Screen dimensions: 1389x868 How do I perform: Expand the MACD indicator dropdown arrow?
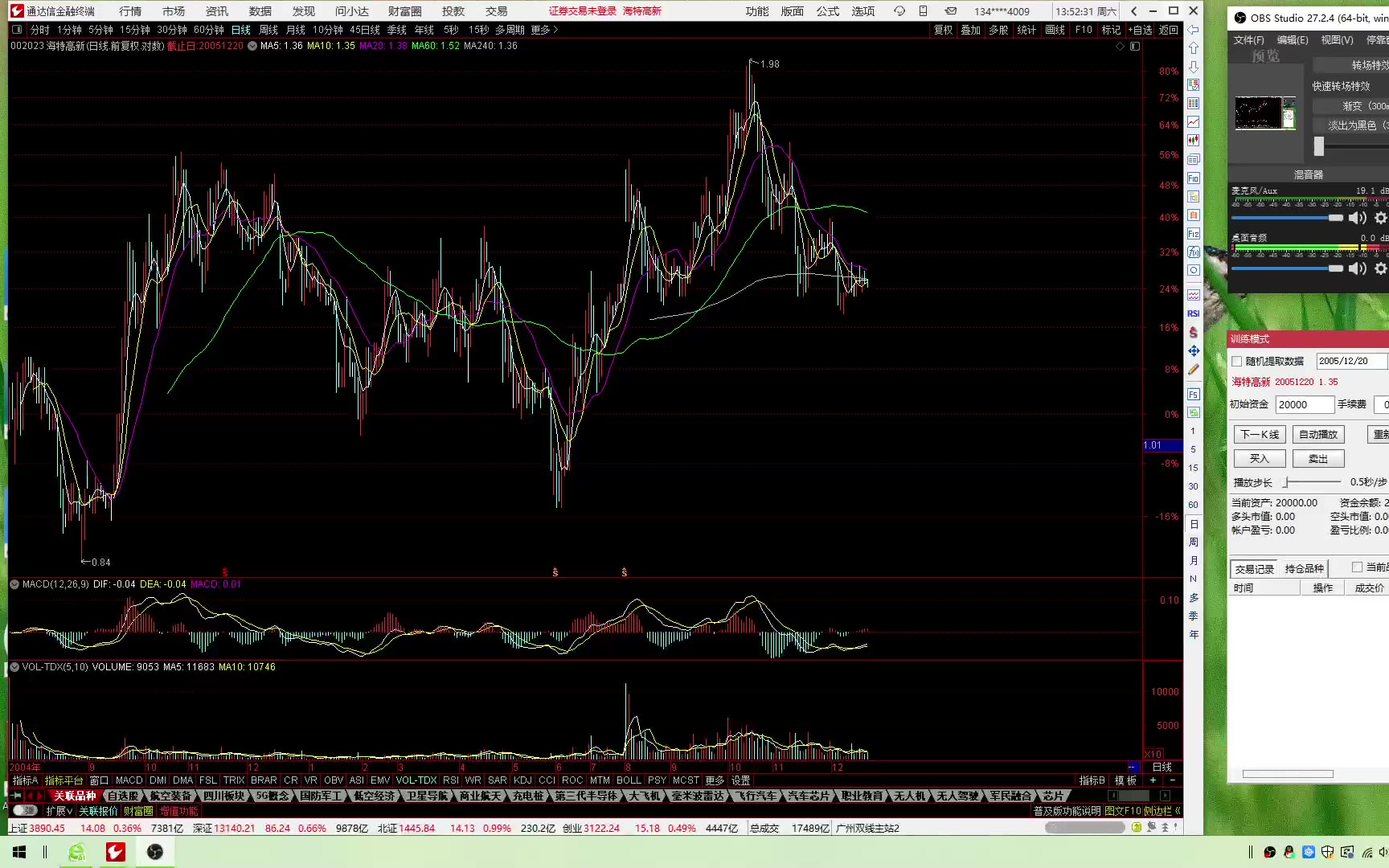pyautogui.click(x=14, y=584)
